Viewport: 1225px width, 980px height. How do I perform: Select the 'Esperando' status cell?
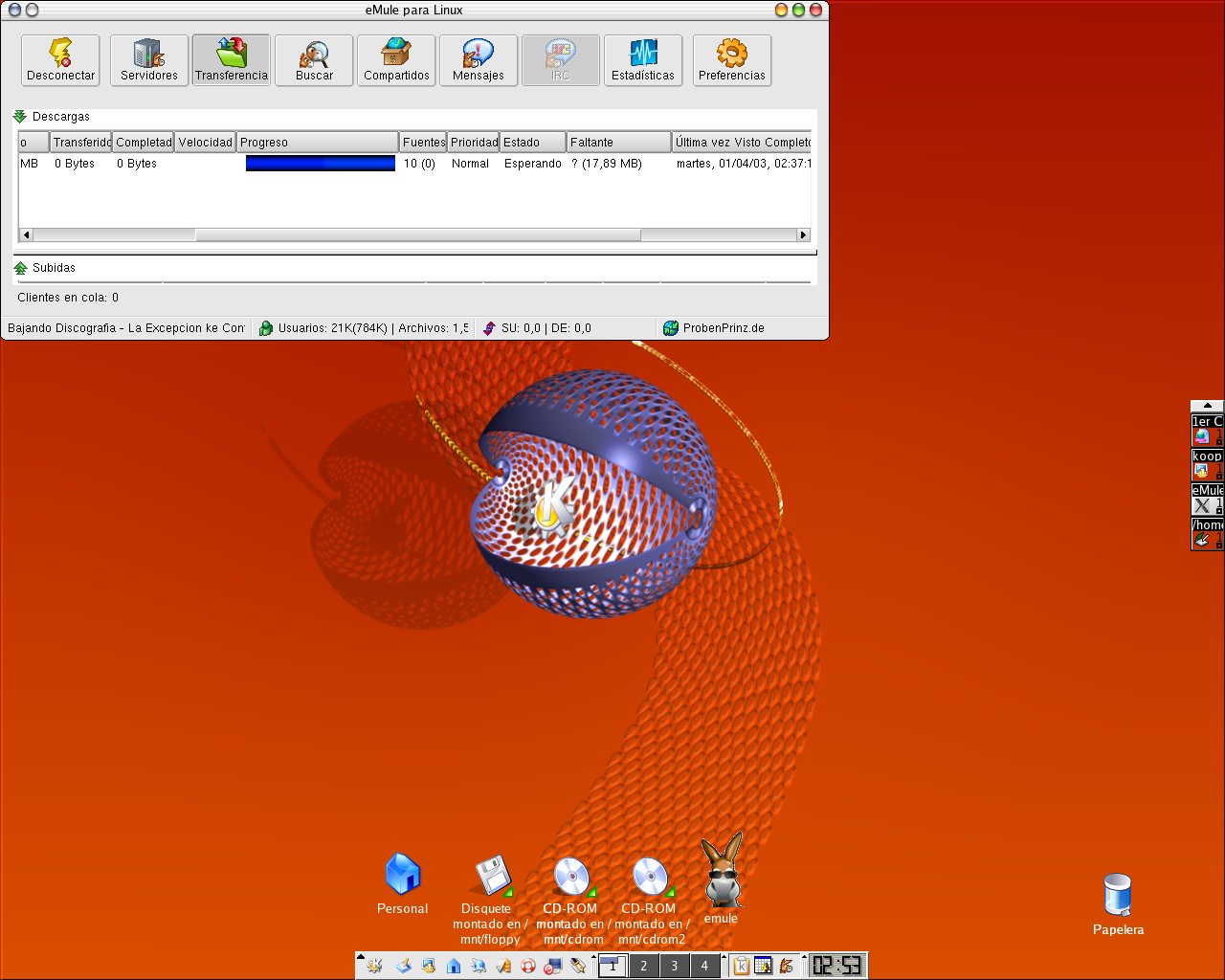click(533, 164)
